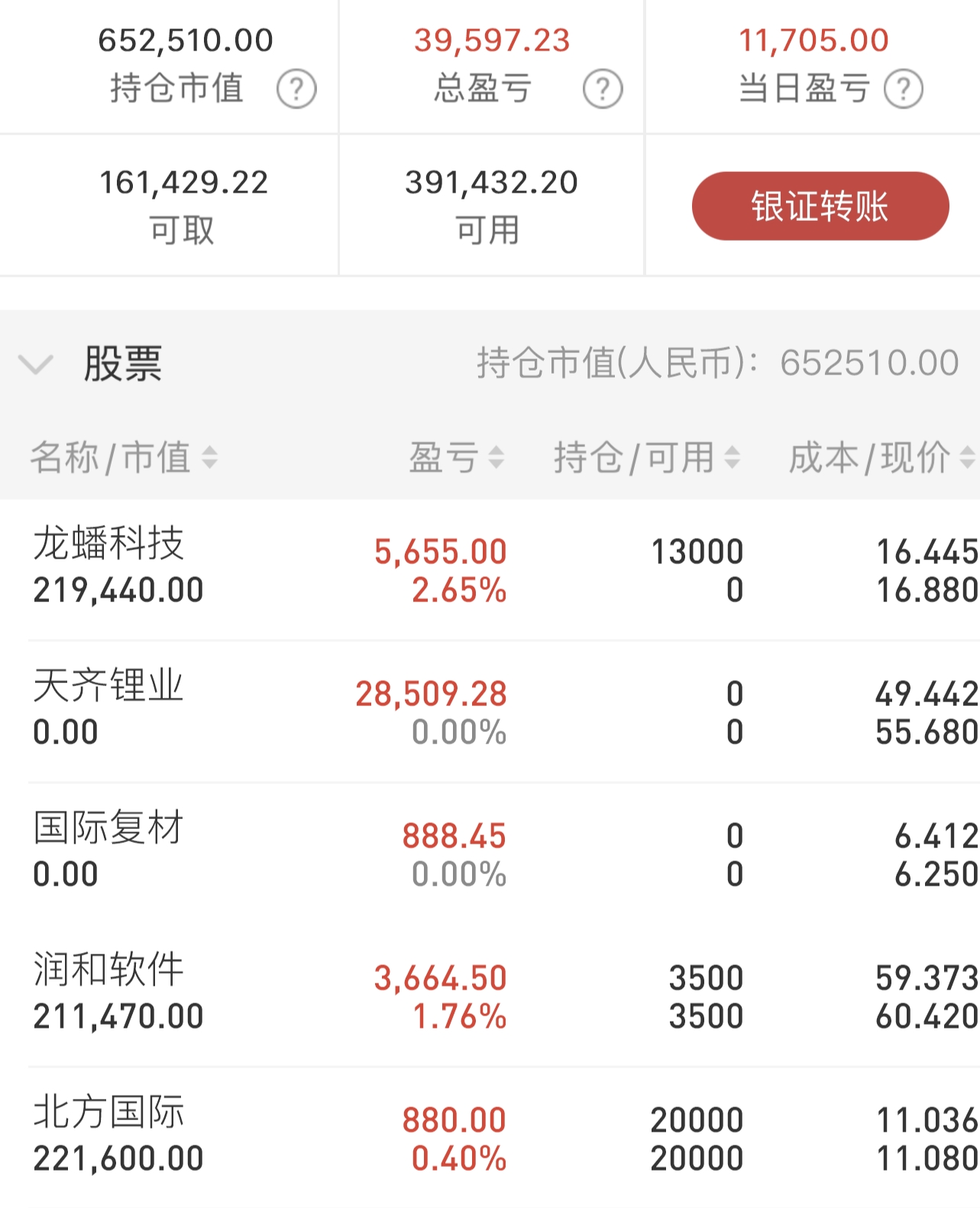980x1208 pixels.
Task: Click 龙蟠科技 profit 5,655.00 figure
Action: pyautogui.click(x=440, y=552)
